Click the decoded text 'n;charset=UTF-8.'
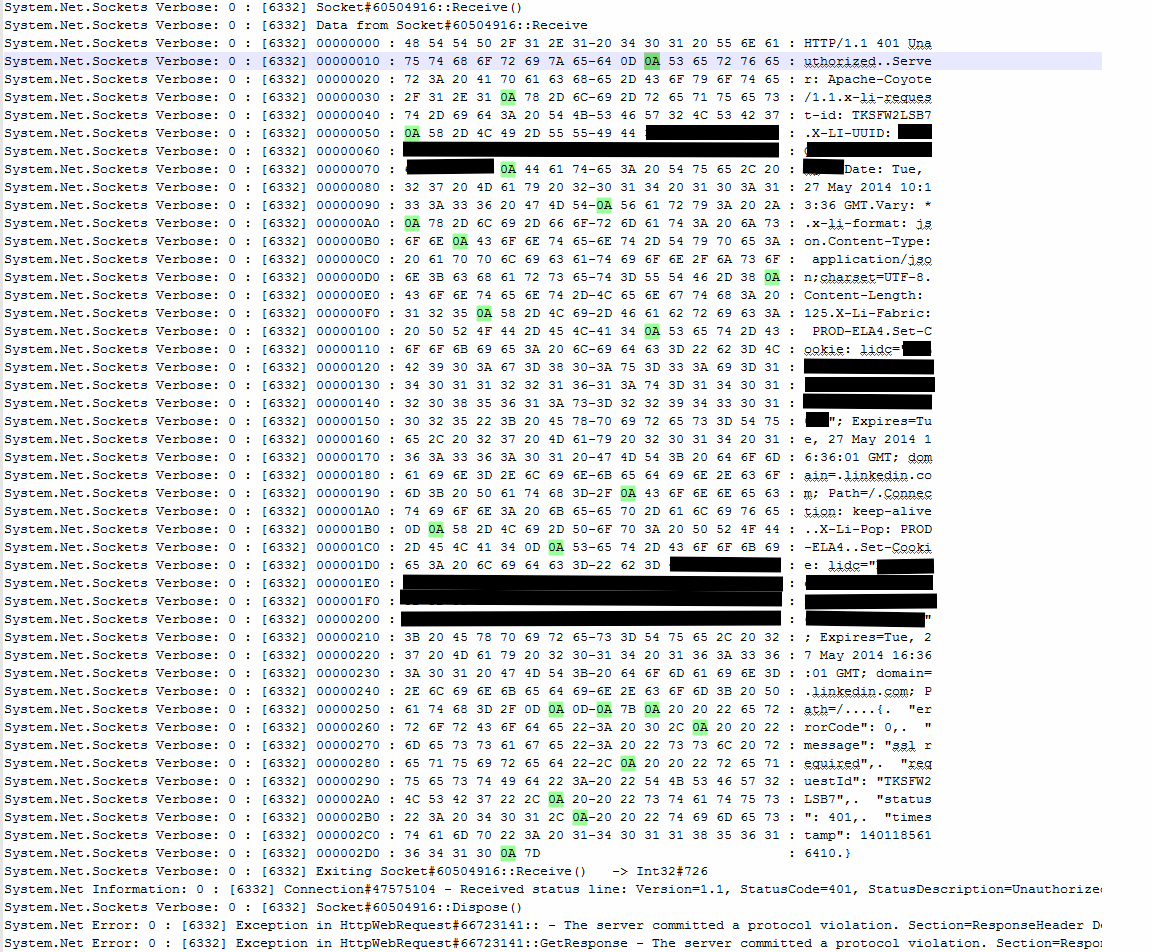1152x952 pixels. (x=867, y=277)
